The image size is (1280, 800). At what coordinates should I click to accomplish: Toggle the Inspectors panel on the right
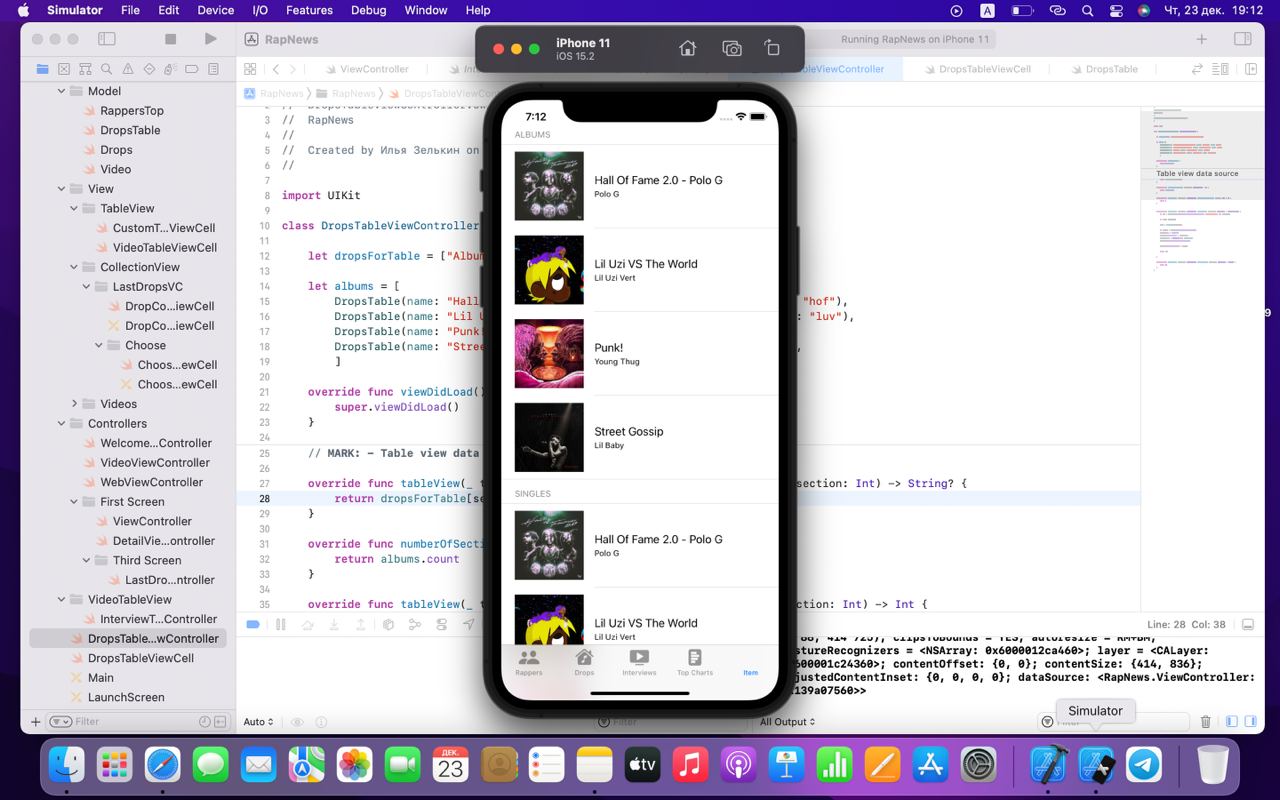point(1243,39)
